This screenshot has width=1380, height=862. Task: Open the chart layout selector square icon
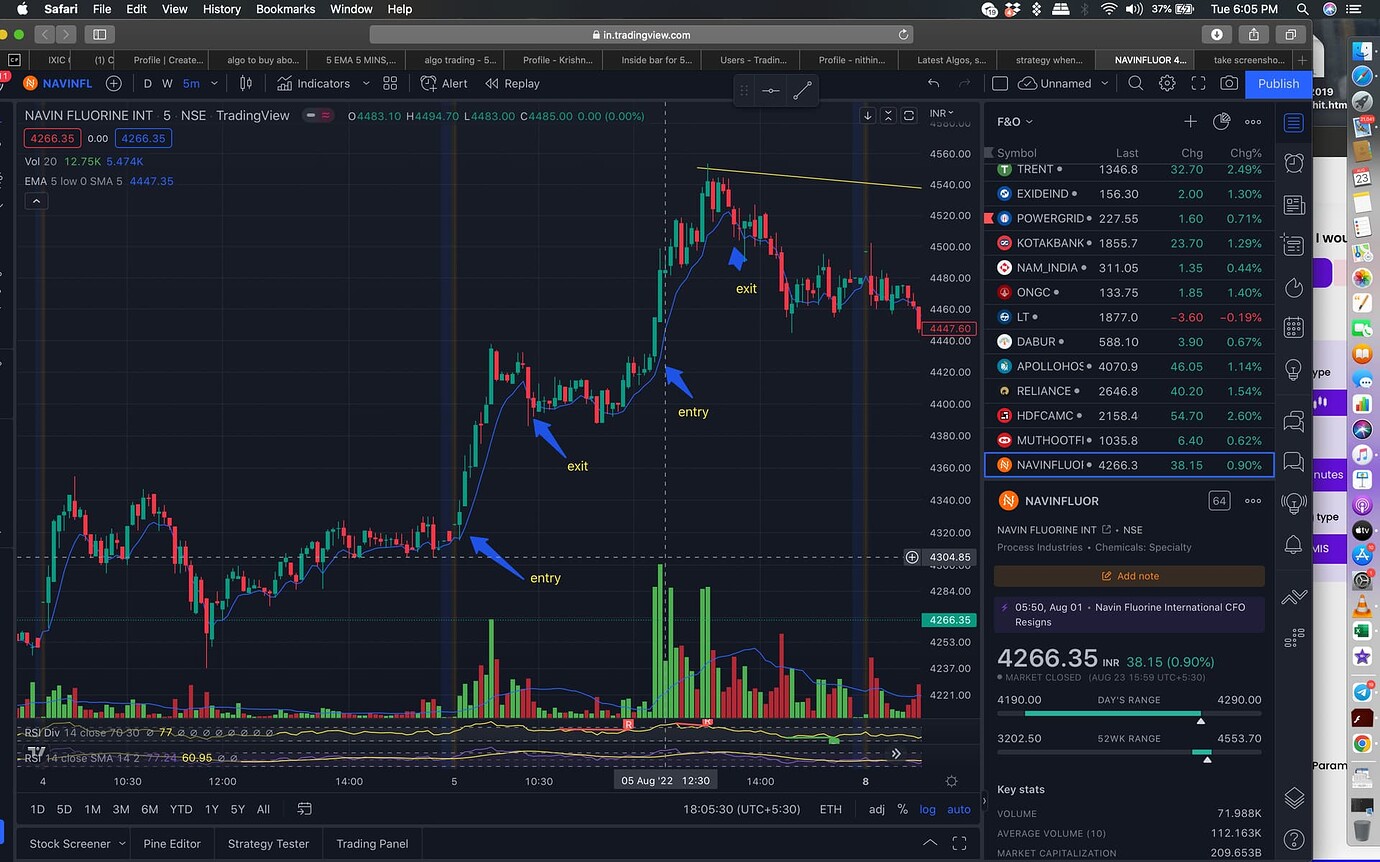[x=999, y=84]
